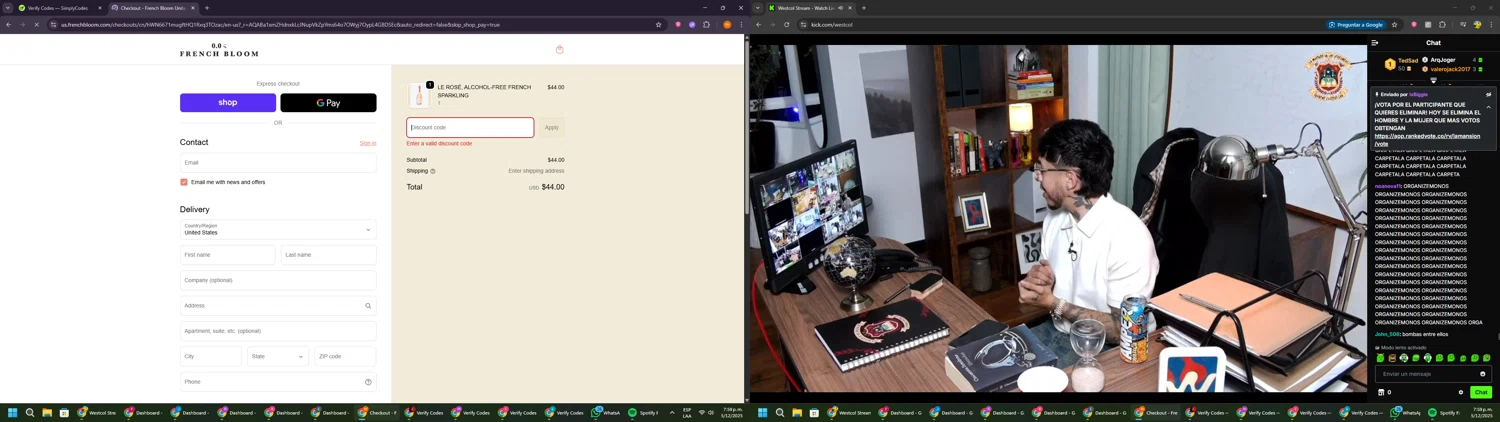Open the profile avatar in French Bloom window
Image resolution: width=1500 pixels, height=422 pixels.
(727, 25)
